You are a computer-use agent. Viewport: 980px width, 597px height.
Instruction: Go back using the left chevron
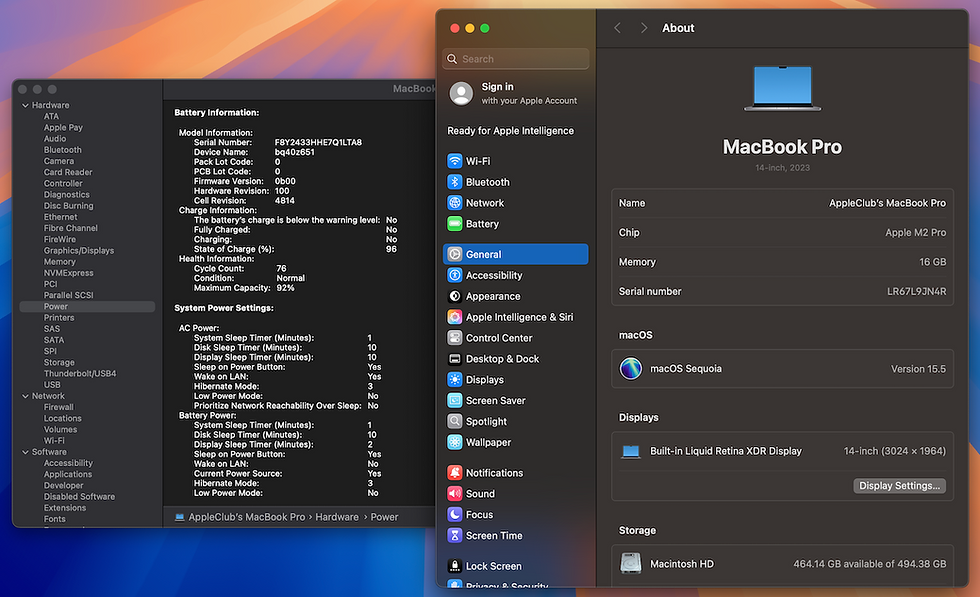[x=618, y=28]
